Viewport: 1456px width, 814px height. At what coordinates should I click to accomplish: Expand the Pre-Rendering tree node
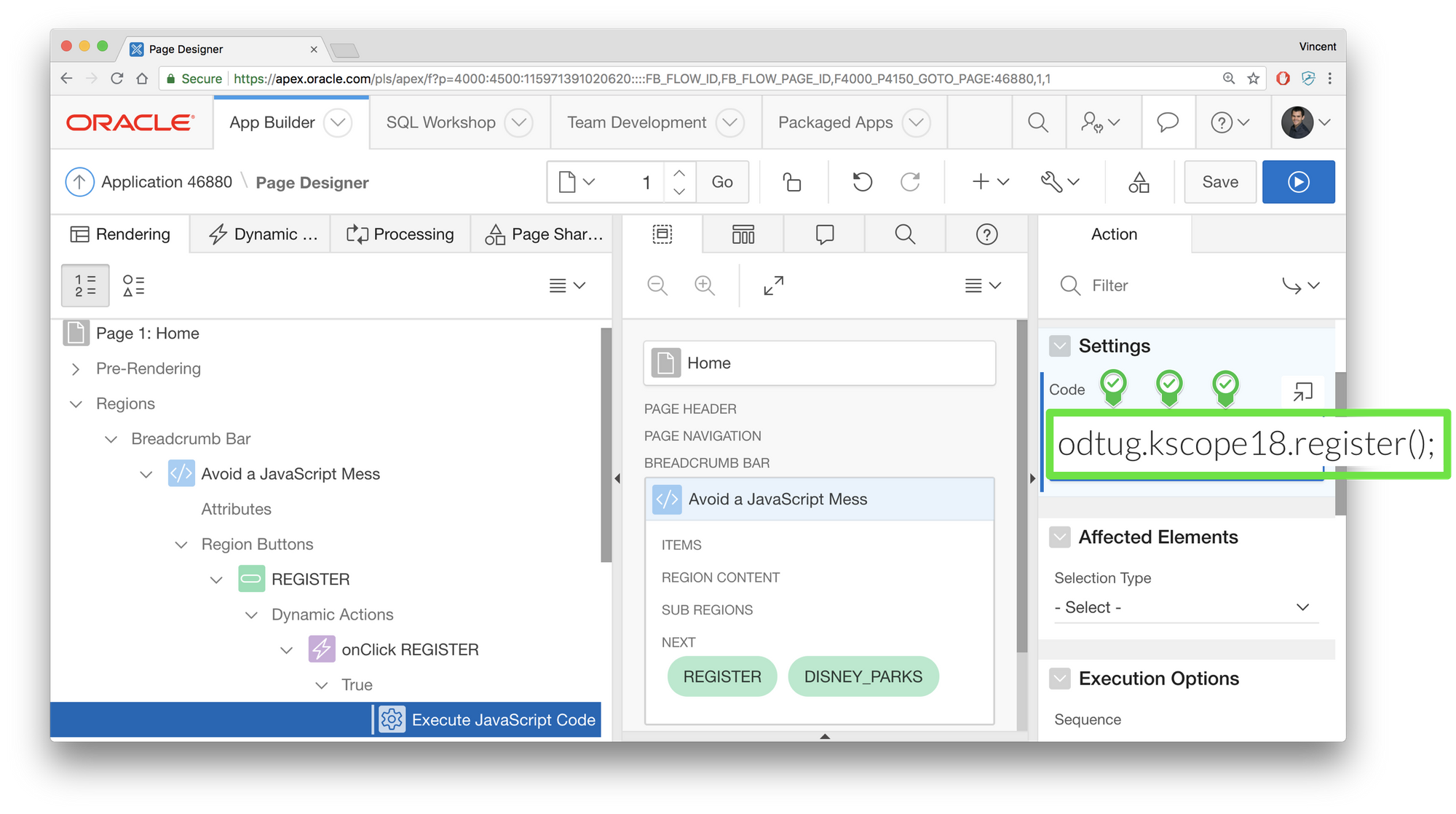[76, 369]
